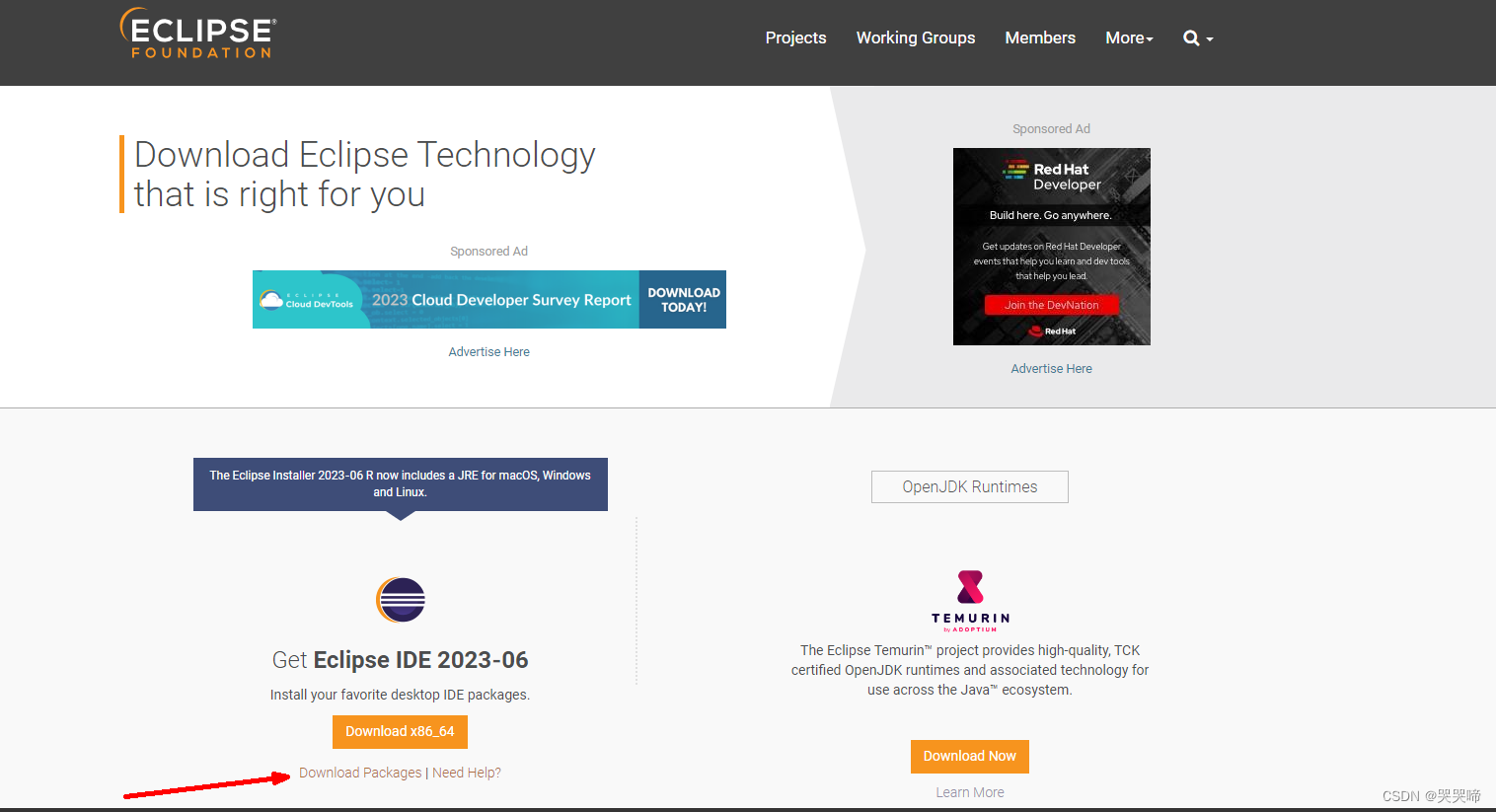Expand the More dropdown menu

[1129, 38]
